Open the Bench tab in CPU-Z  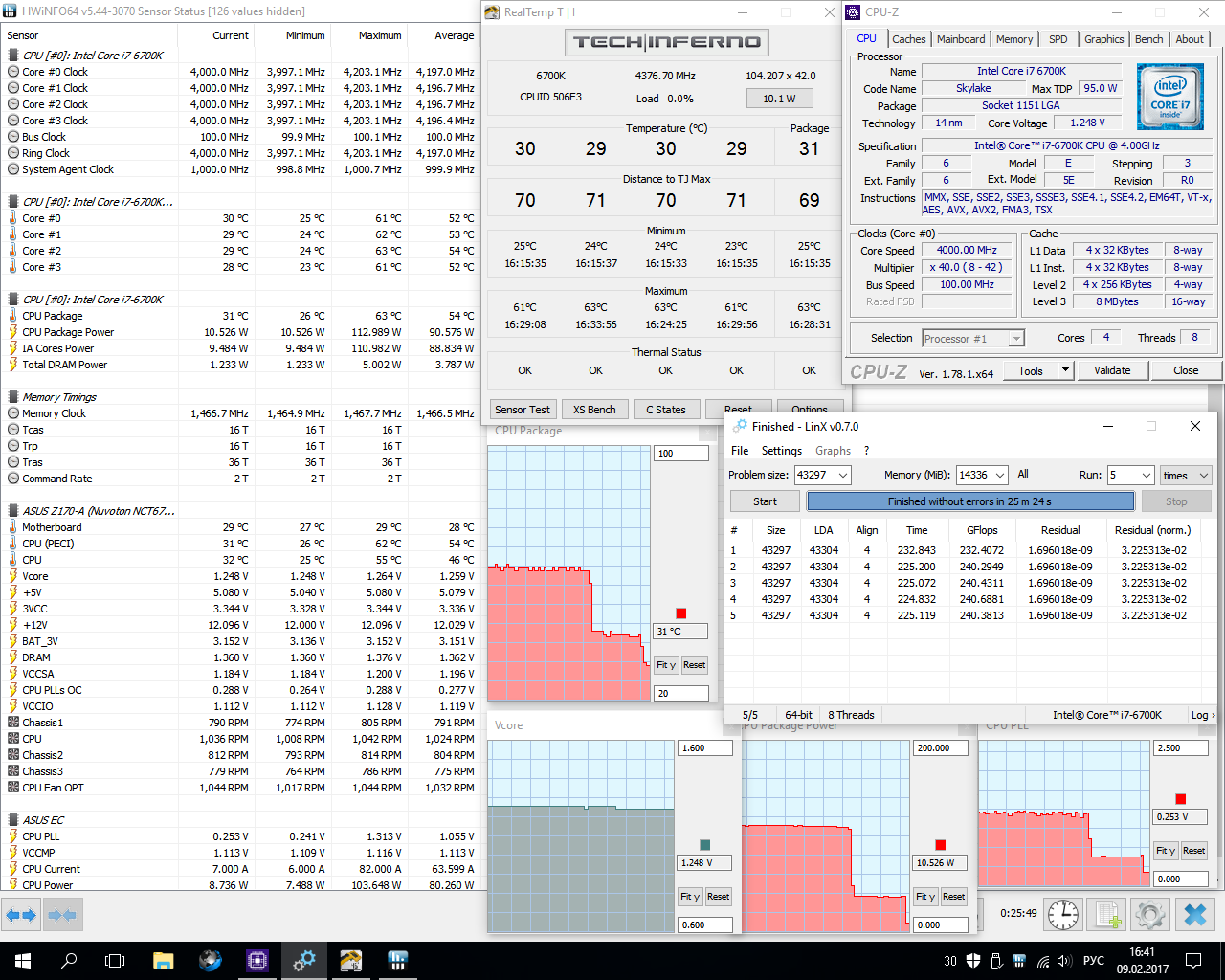click(1149, 39)
